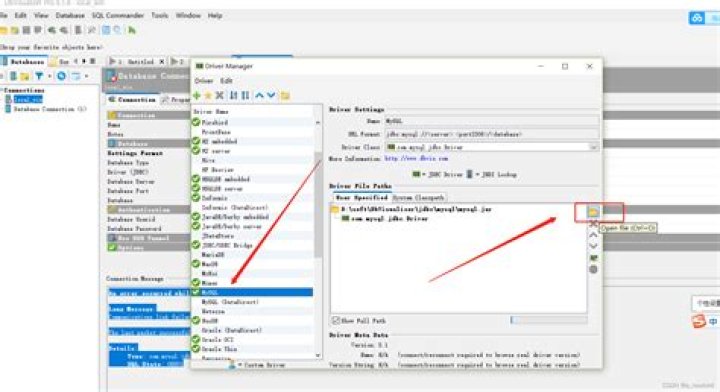Screen dimensions: 720x392
Task: Click the X delete driver toolbar icon
Action: pyautogui.click(x=219, y=95)
